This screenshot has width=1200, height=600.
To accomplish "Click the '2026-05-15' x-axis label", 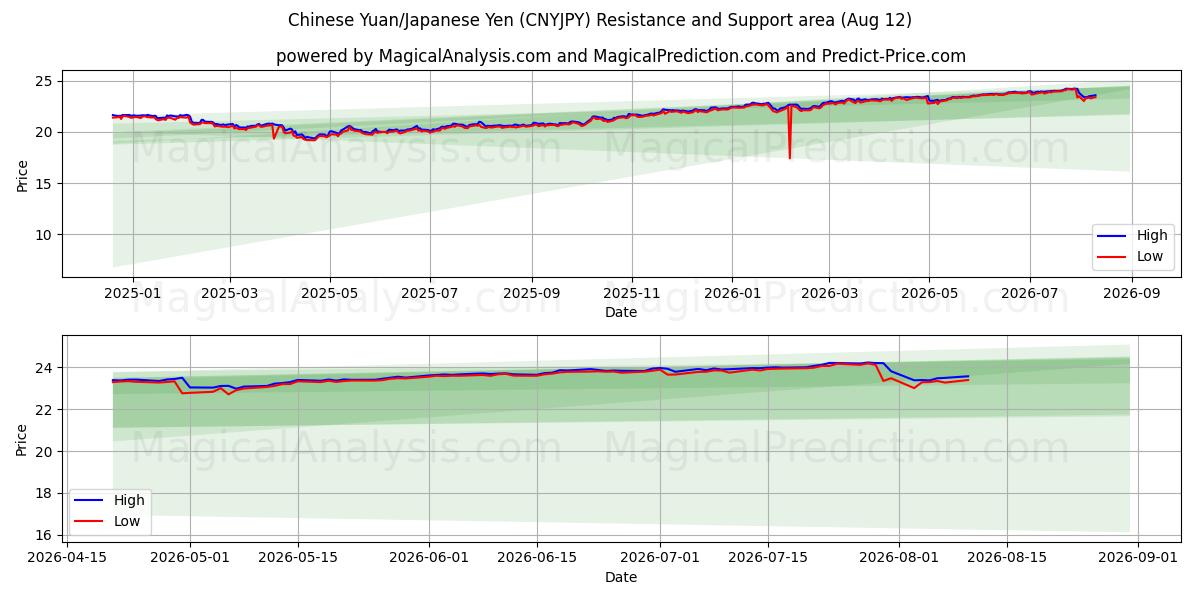I will [x=298, y=558].
